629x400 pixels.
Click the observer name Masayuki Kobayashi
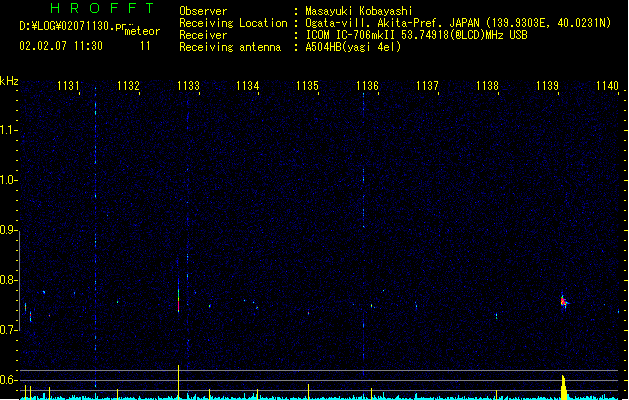point(359,11)
